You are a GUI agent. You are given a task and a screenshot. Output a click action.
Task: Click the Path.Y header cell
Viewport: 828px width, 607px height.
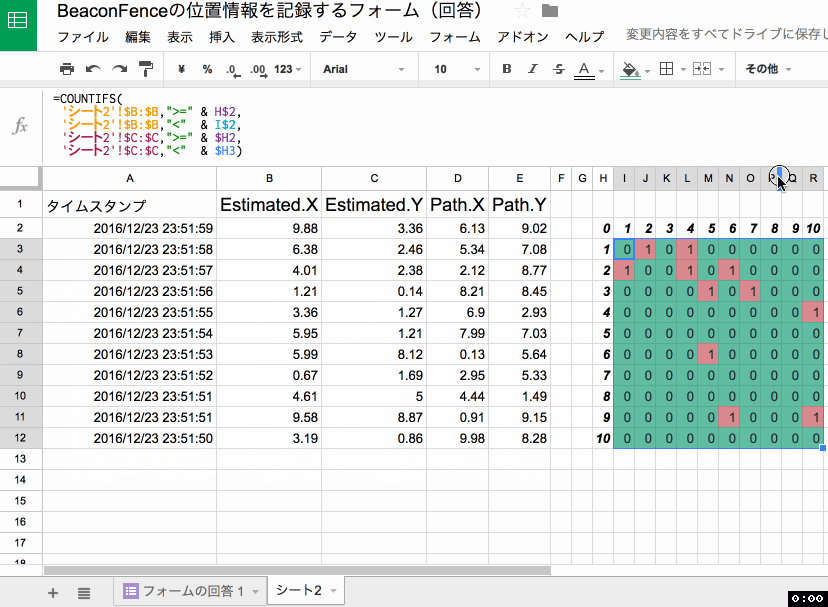pyautogui.click(x=520, y=204)
